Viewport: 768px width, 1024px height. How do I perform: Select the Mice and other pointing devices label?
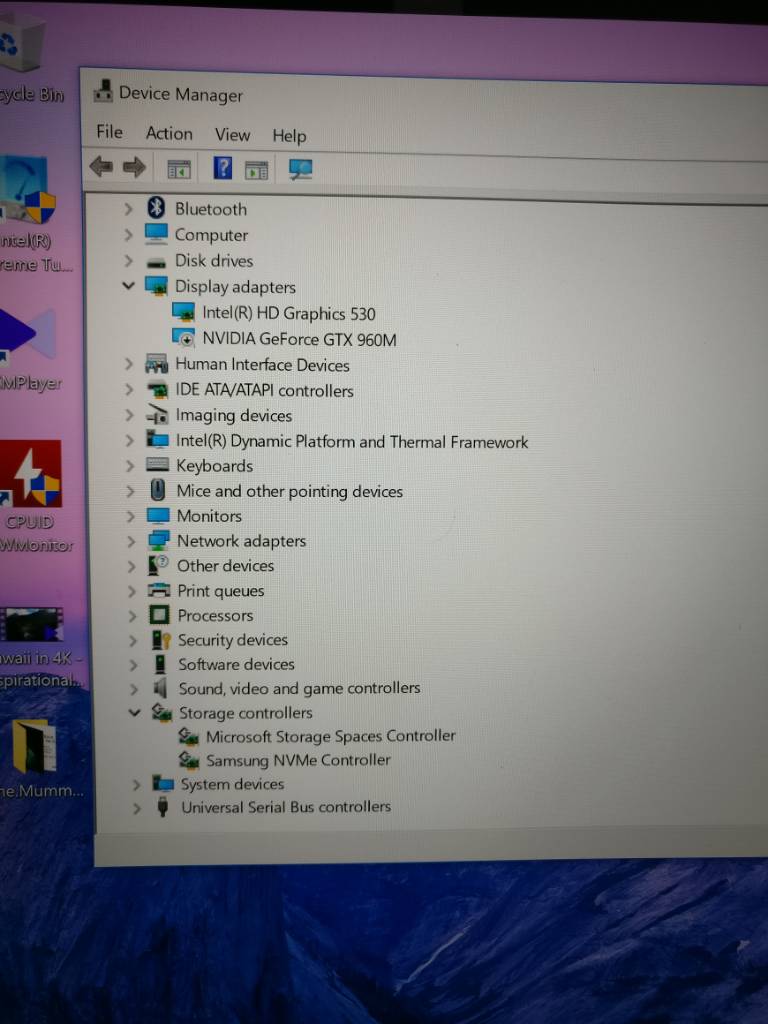click(289, 491)
